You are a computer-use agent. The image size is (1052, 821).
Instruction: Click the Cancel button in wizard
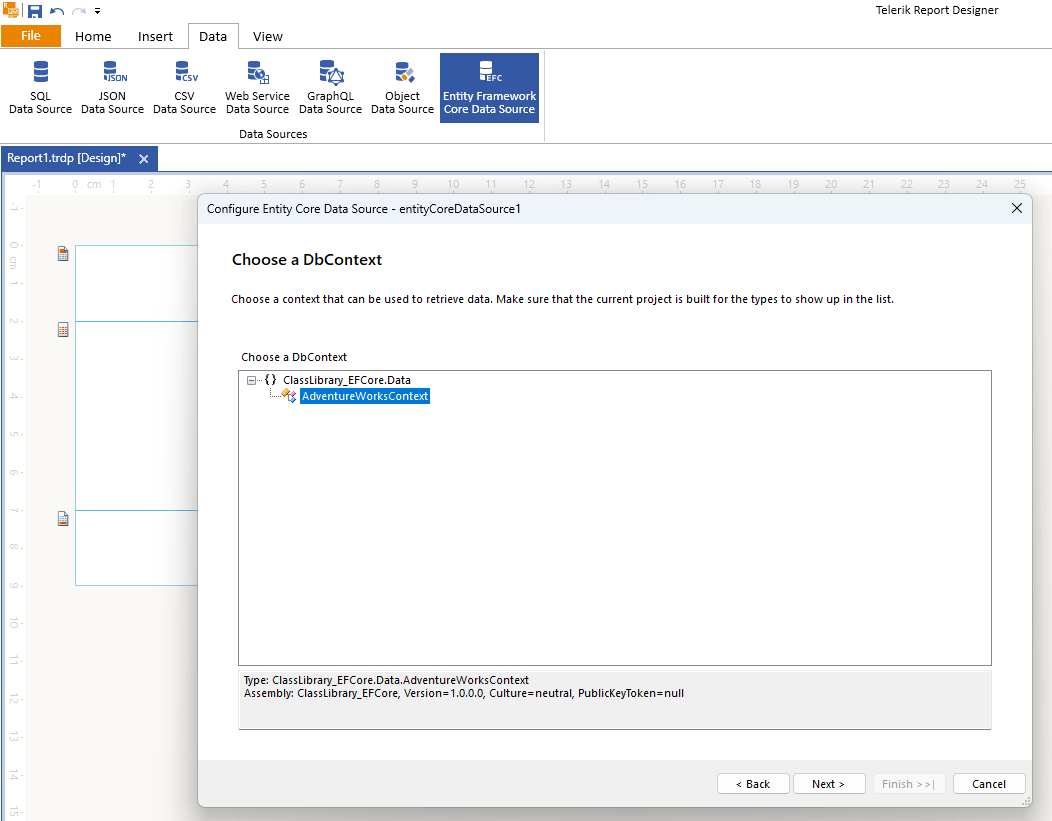tap(989, 783)
